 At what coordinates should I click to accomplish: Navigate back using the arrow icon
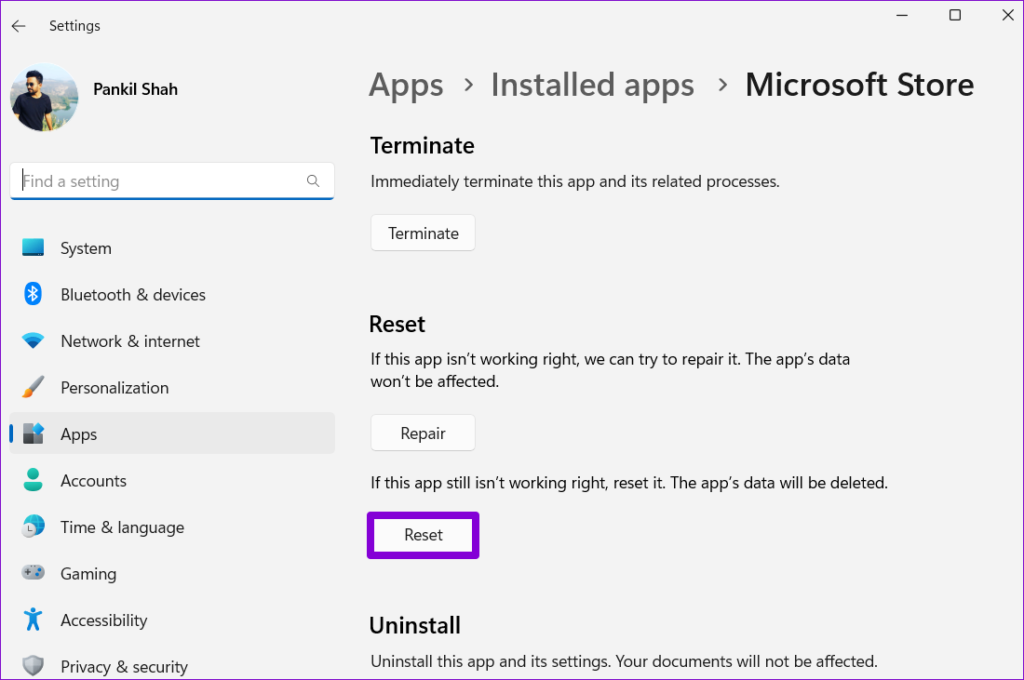(x=18, y=25)
